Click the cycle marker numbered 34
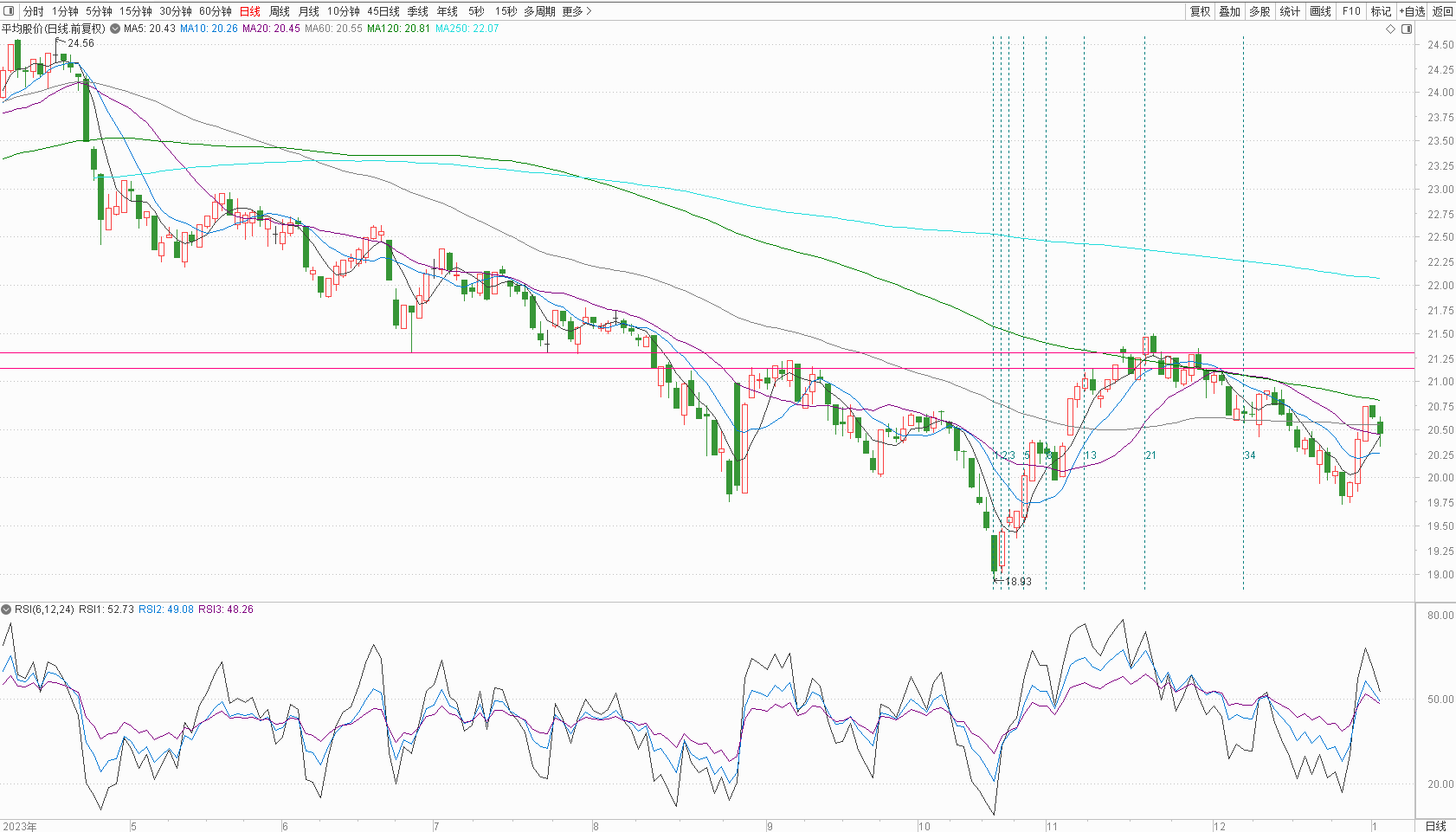Image resolution: width=1456 pixels, height=832 pixels. [x=1249, y=455]
